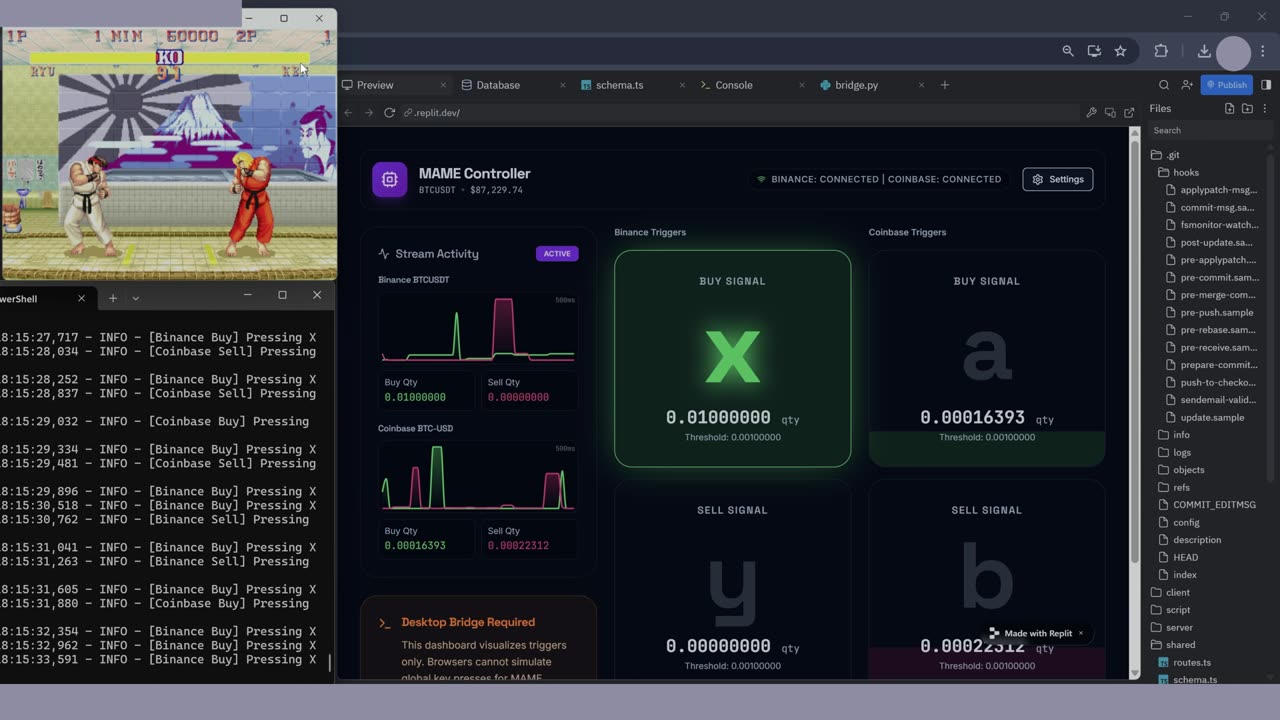1280x720 pixels.
Task: Open the routes.ts file
Action: [x=1191, y=662]
